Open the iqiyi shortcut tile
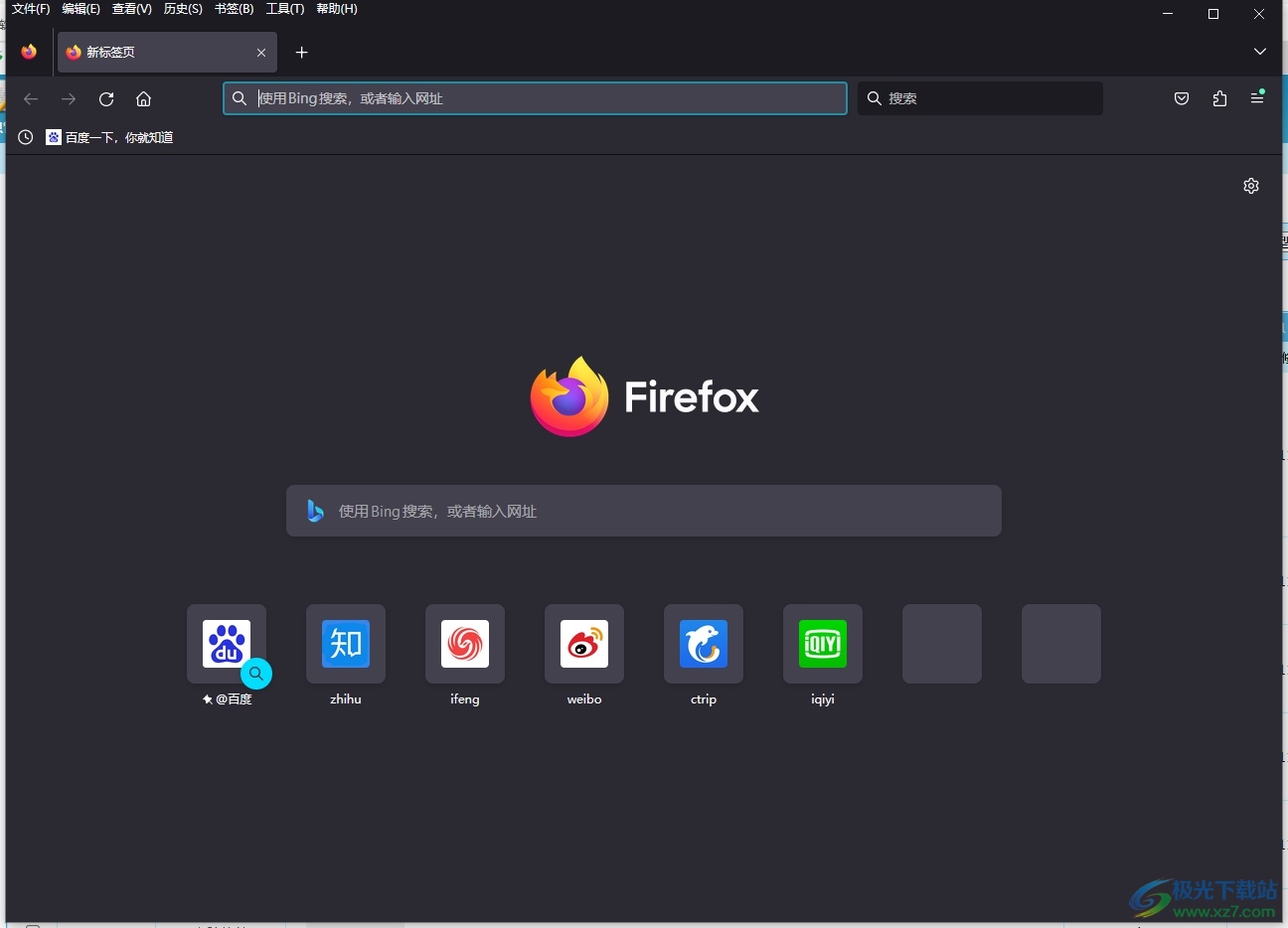1288x928 pixels. coord(823,644)
